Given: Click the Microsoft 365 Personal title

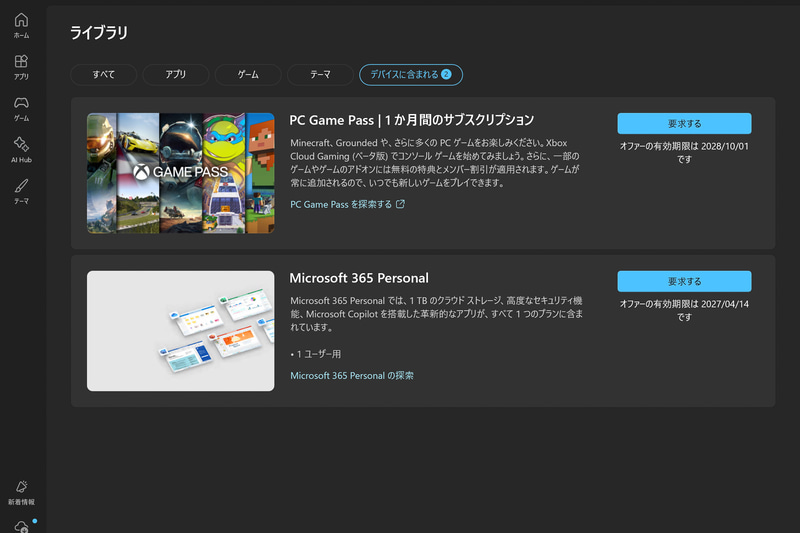Looking at the screenshot, I should pyautogui.click(x=359, y=278).
